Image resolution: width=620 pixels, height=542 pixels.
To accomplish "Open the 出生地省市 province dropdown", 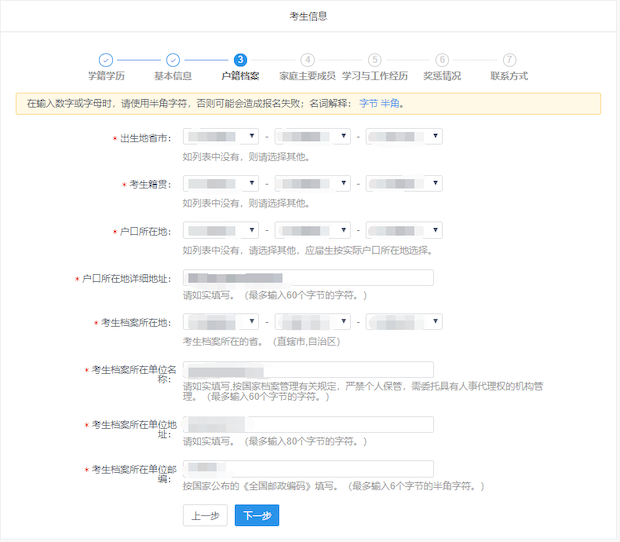I will [220, 137].
